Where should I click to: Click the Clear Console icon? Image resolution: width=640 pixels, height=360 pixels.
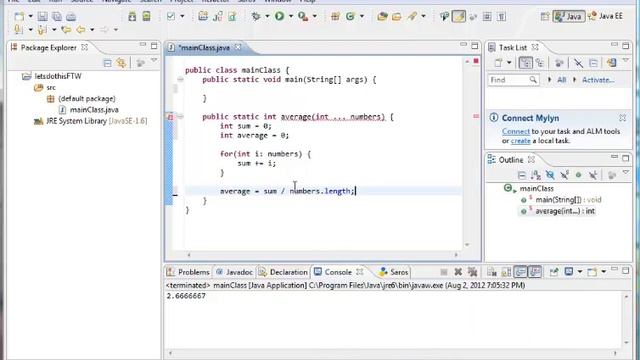tap(492, 272)
